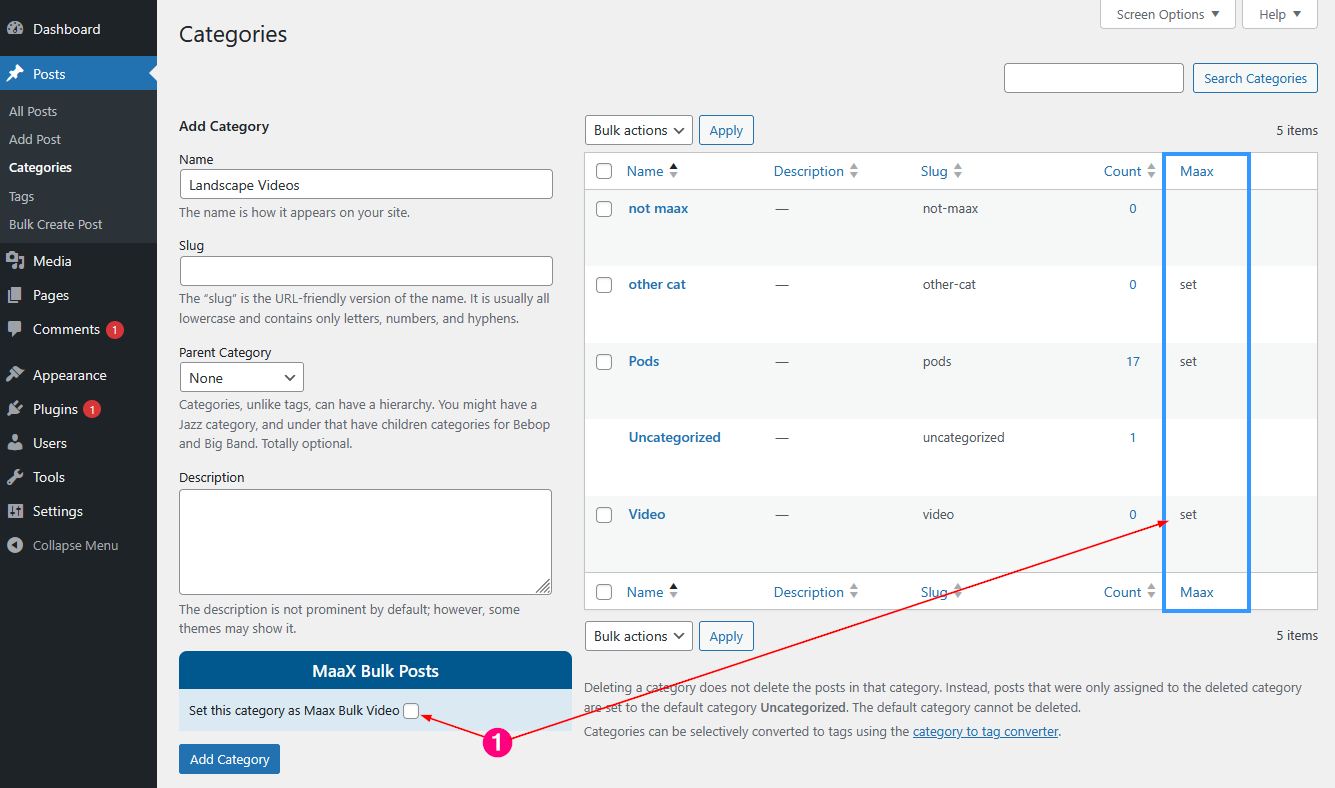Enable Set this category as Maax Bulk Video

point(411,711)
